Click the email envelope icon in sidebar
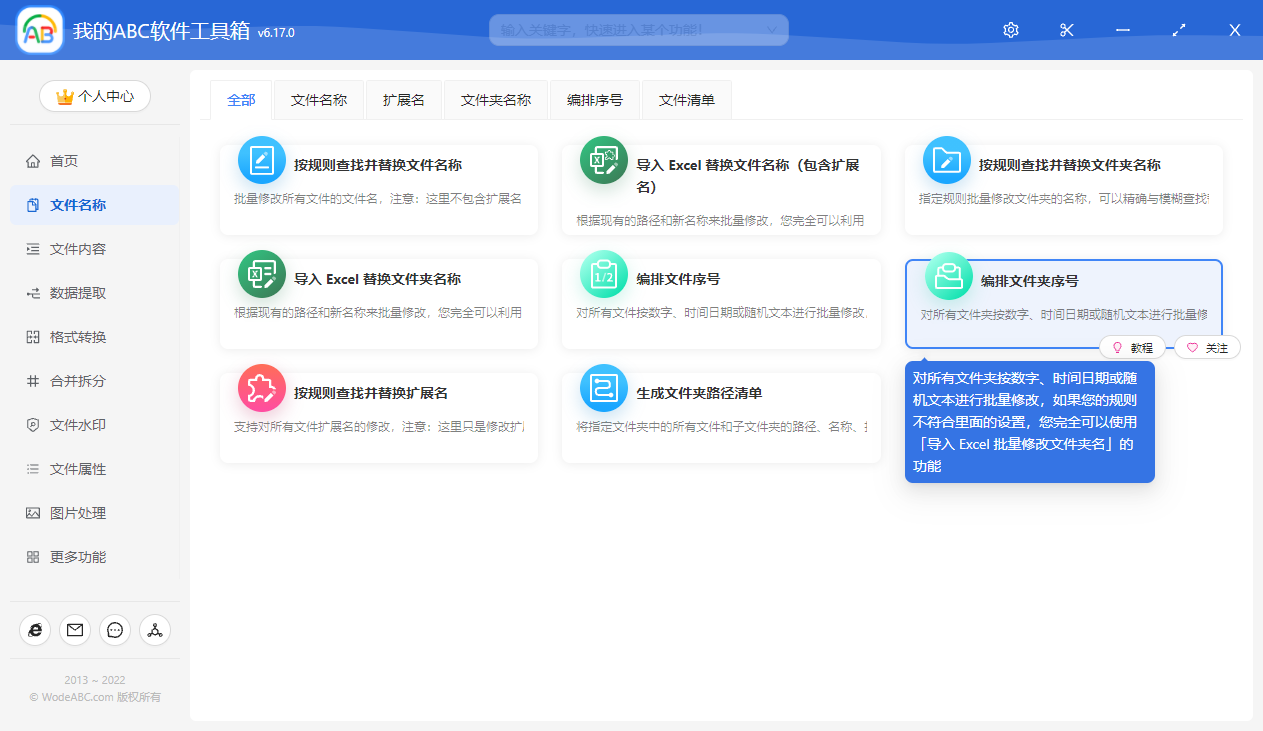Image resolution: width=1263 pixels, height=731 pixels. 75,629
